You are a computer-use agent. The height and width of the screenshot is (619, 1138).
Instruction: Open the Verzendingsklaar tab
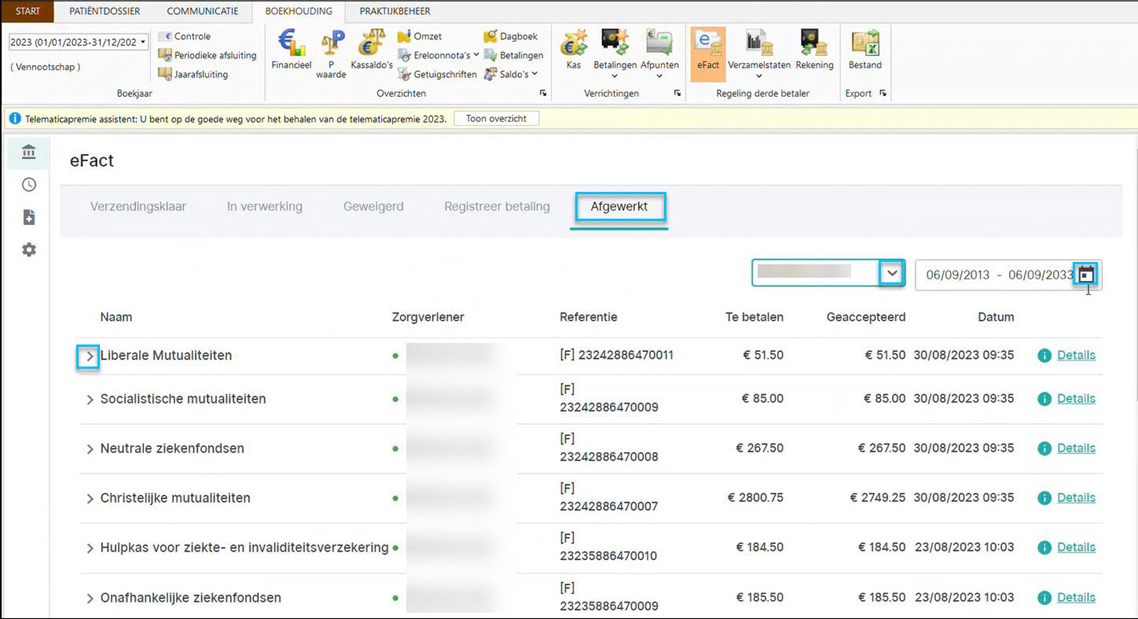pyautogui.click(x=138, y=207)
